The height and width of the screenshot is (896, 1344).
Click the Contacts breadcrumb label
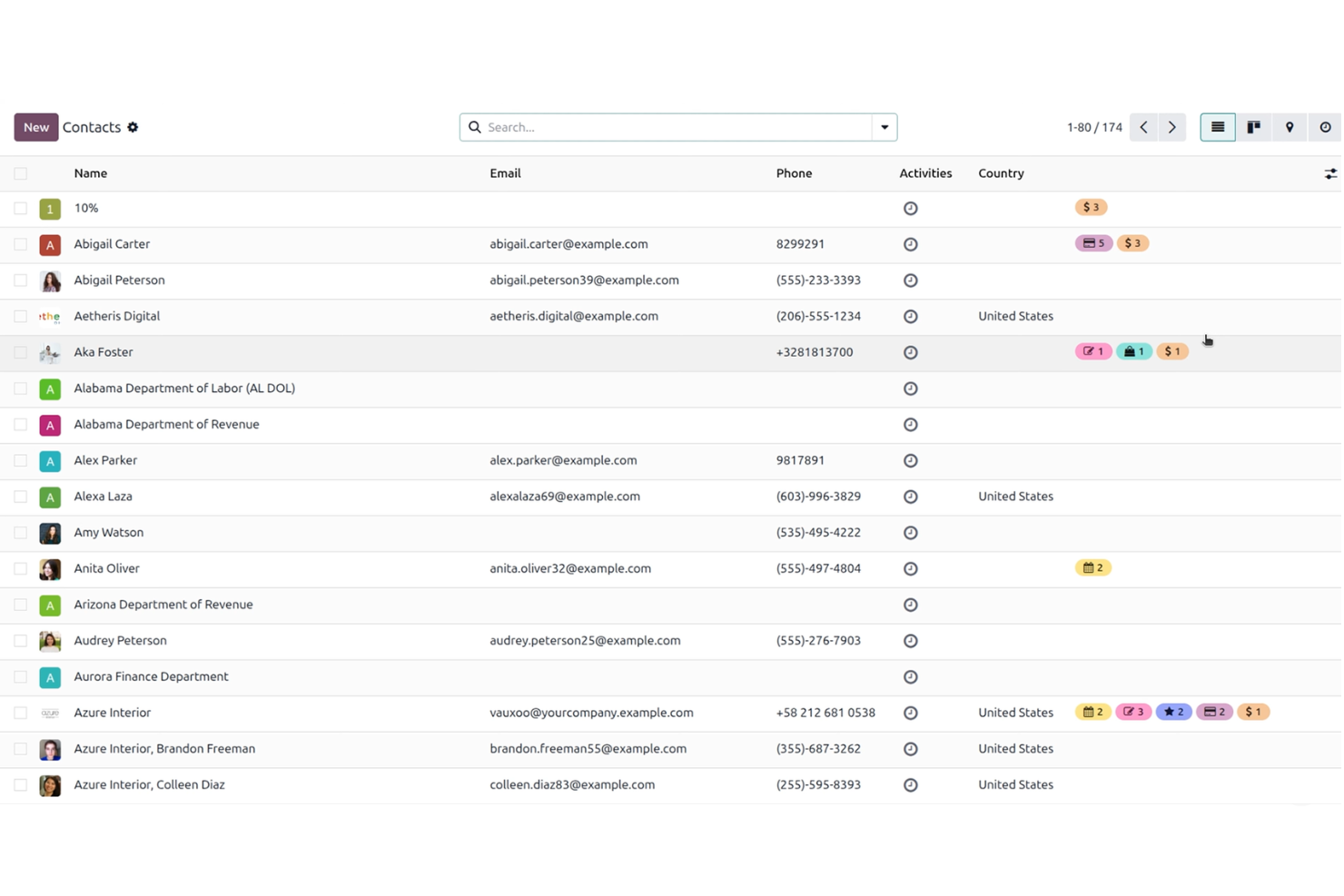91,127
